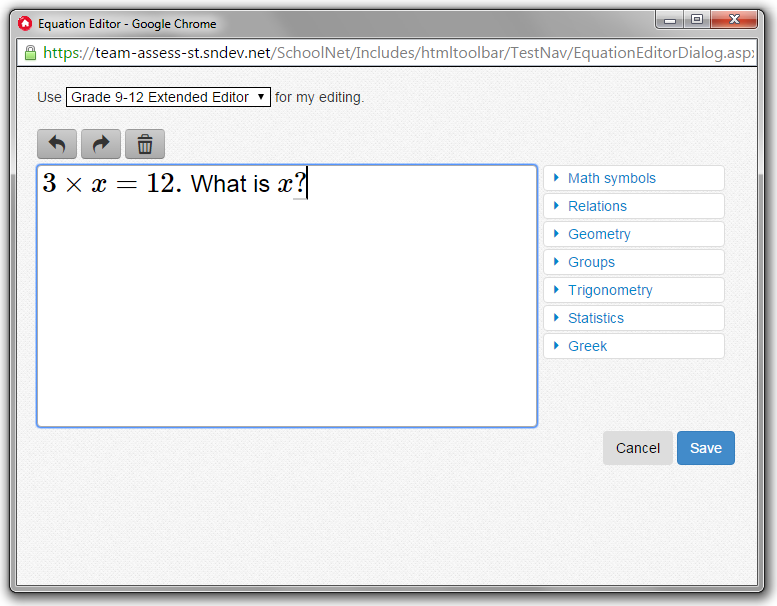The height and width of the screenshot is (606, 777).
Task: Maximize the Equation Editor window
Action: coord(696,19)
